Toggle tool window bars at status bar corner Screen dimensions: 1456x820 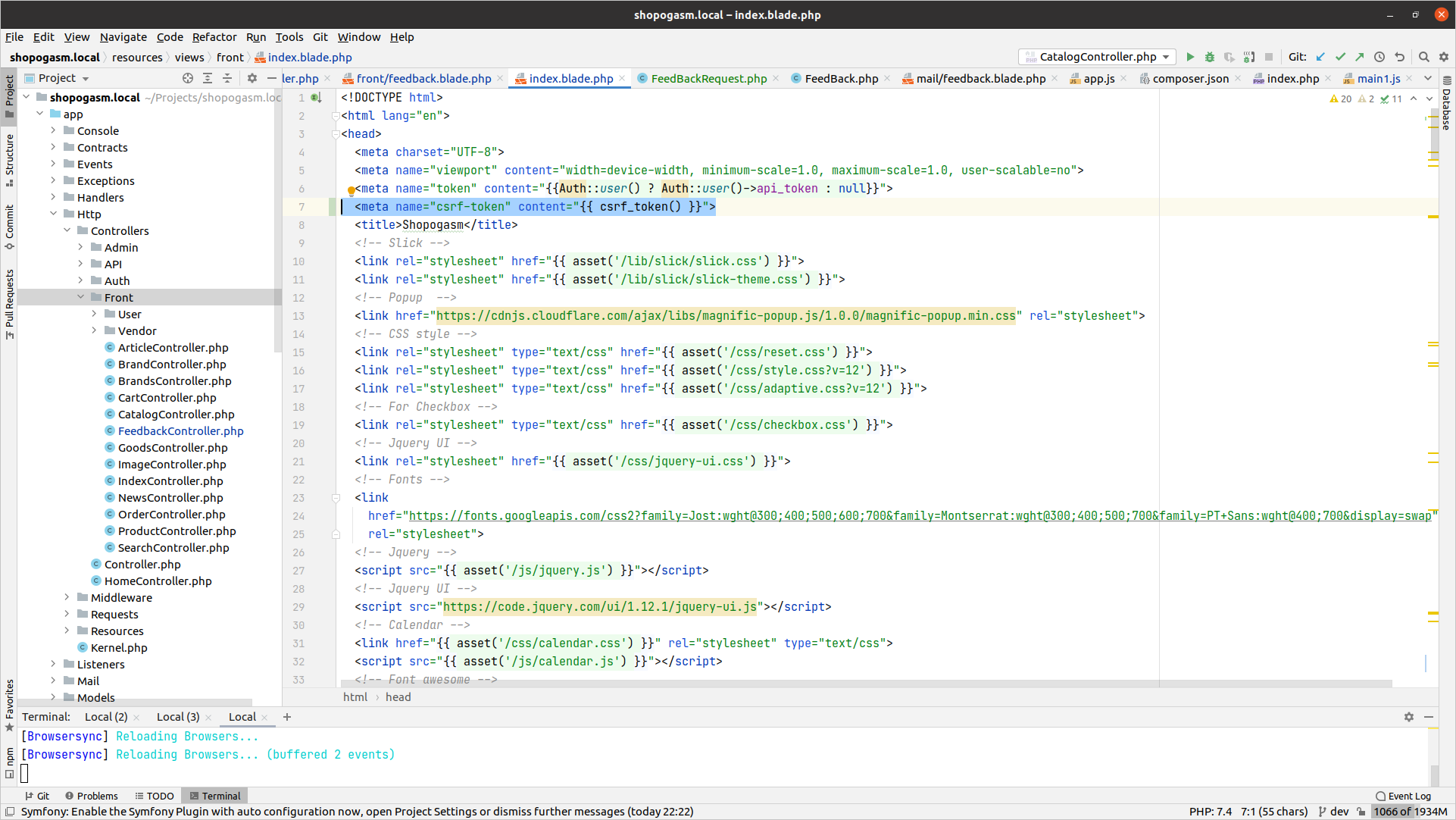(x=10, y=812)
